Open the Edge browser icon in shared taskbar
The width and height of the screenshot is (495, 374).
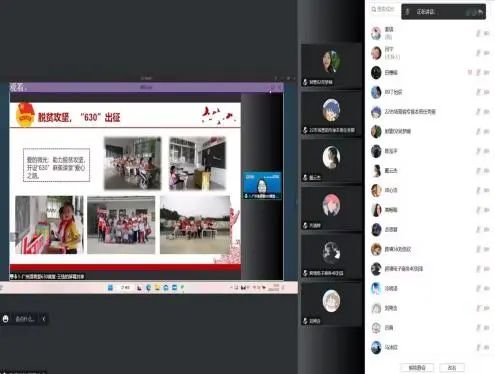click(x=148, y=288)
